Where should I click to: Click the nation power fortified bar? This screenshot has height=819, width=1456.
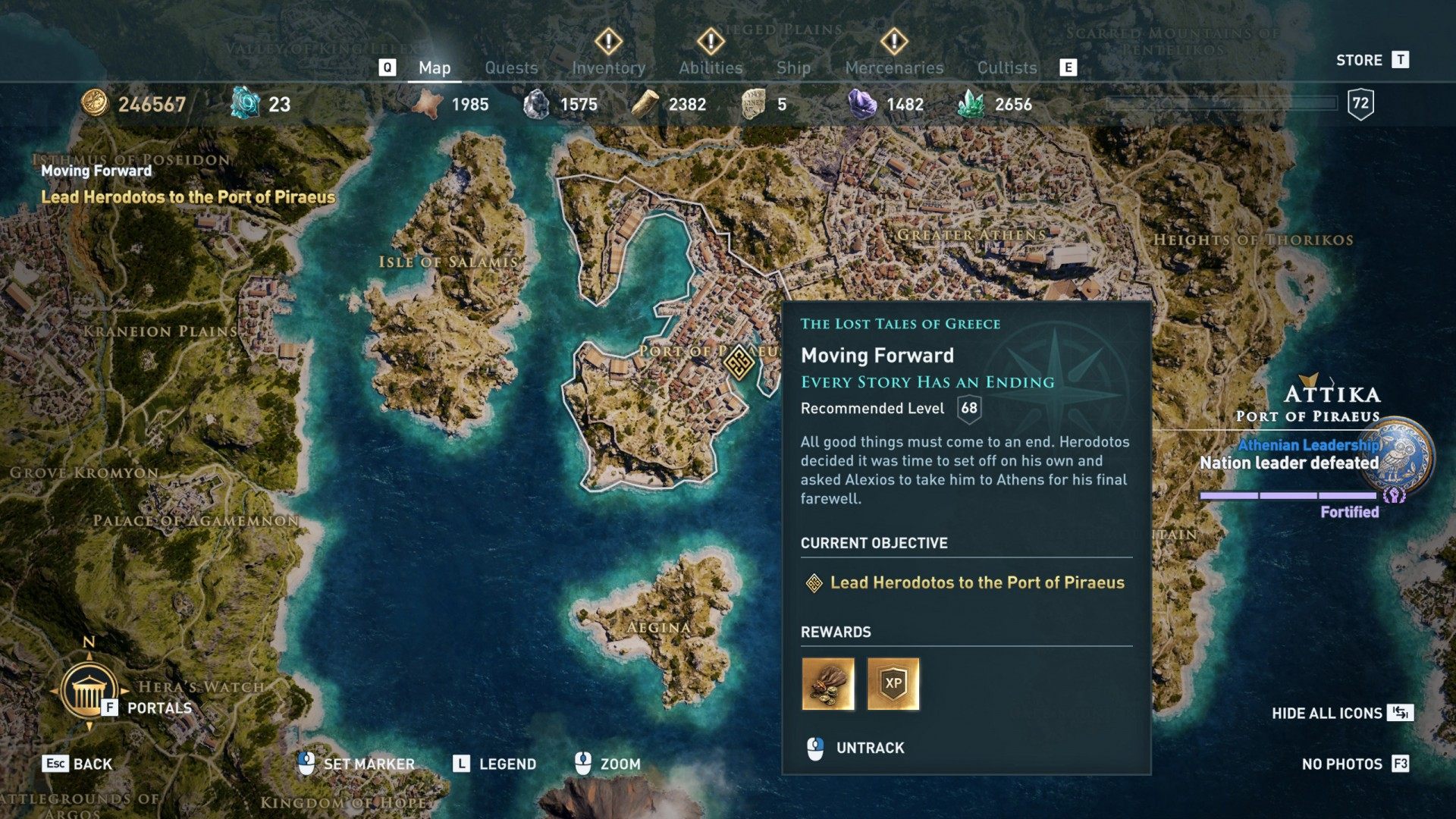coord(1288,495)
